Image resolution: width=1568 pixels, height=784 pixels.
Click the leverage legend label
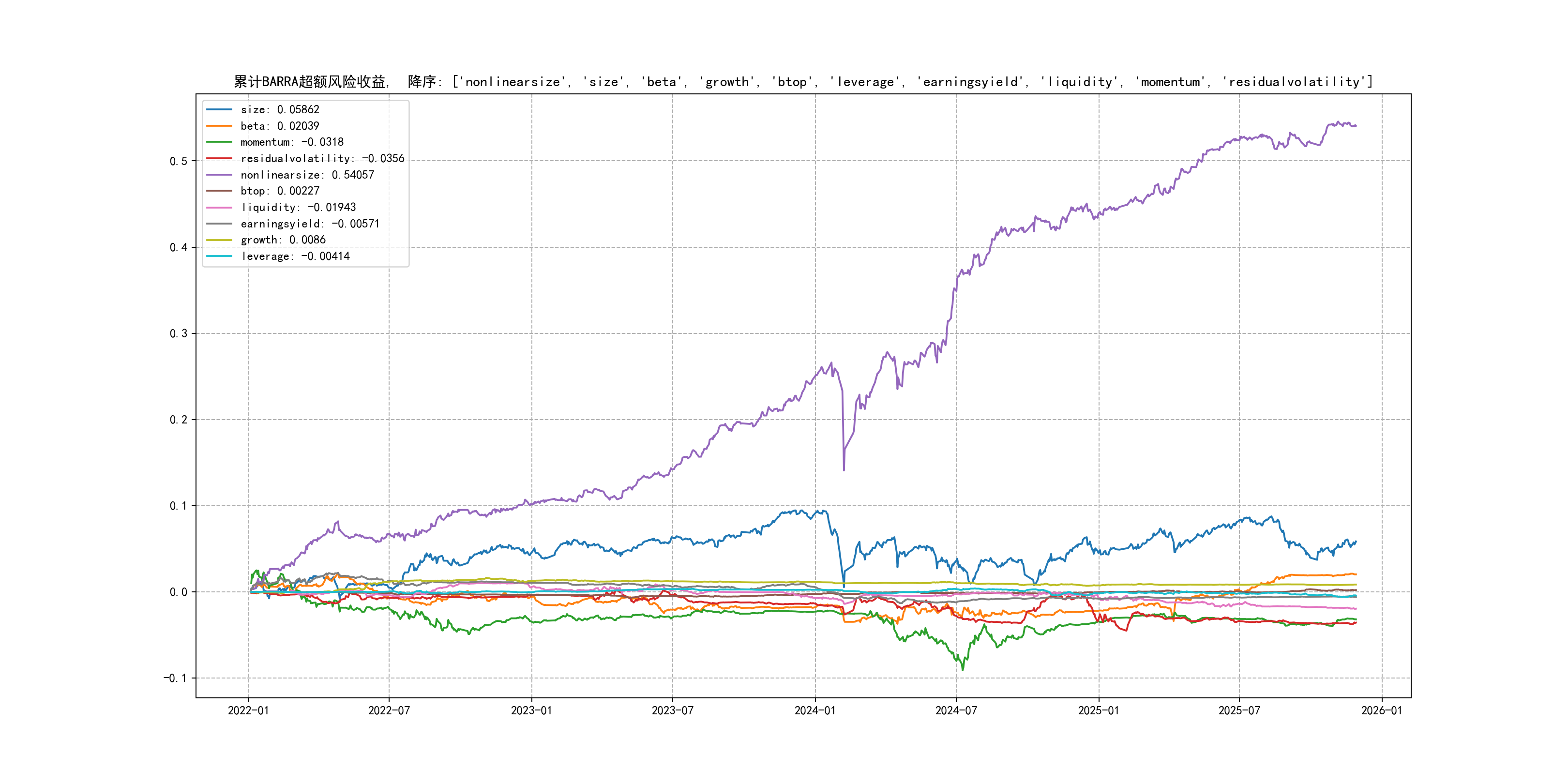pos(295,256)
